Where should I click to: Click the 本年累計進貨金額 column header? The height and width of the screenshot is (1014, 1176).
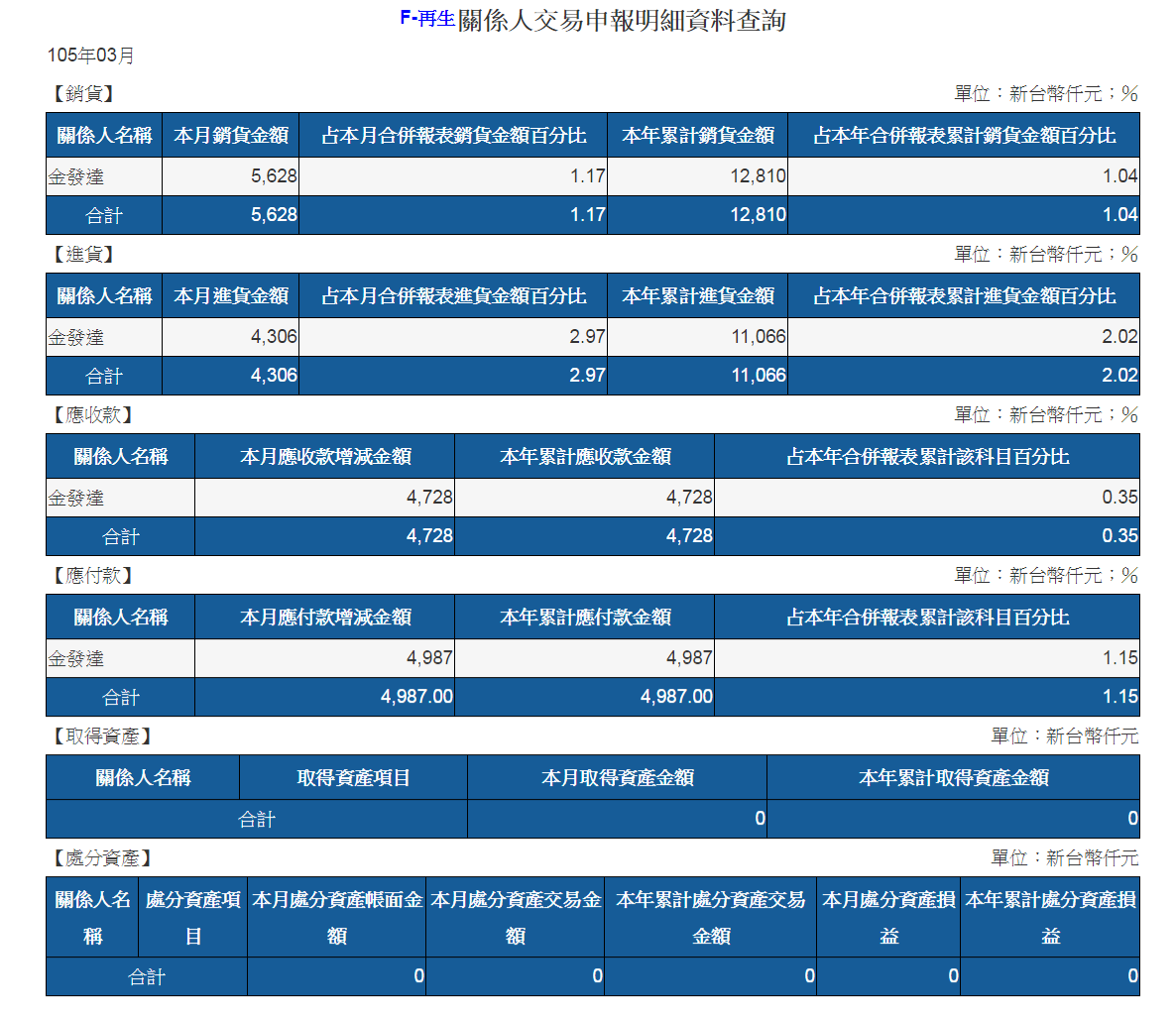(x=698, y=295)
